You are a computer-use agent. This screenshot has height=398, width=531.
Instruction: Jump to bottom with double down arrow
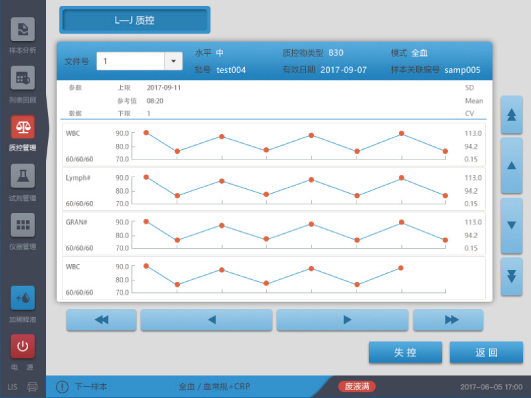[x=511, y=276]
